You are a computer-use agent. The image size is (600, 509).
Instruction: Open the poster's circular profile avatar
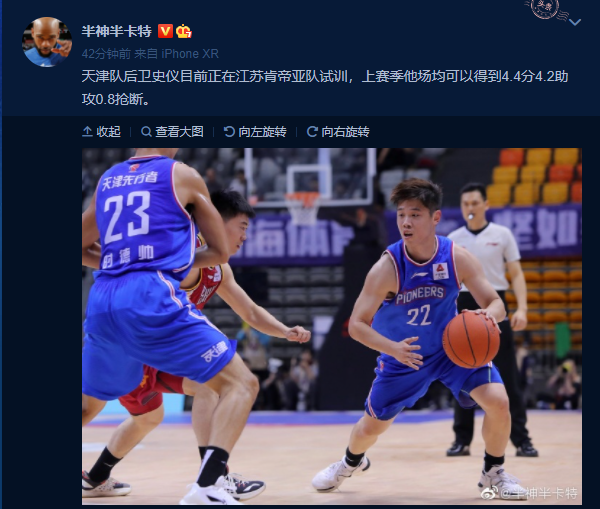[x=47, y=42]
